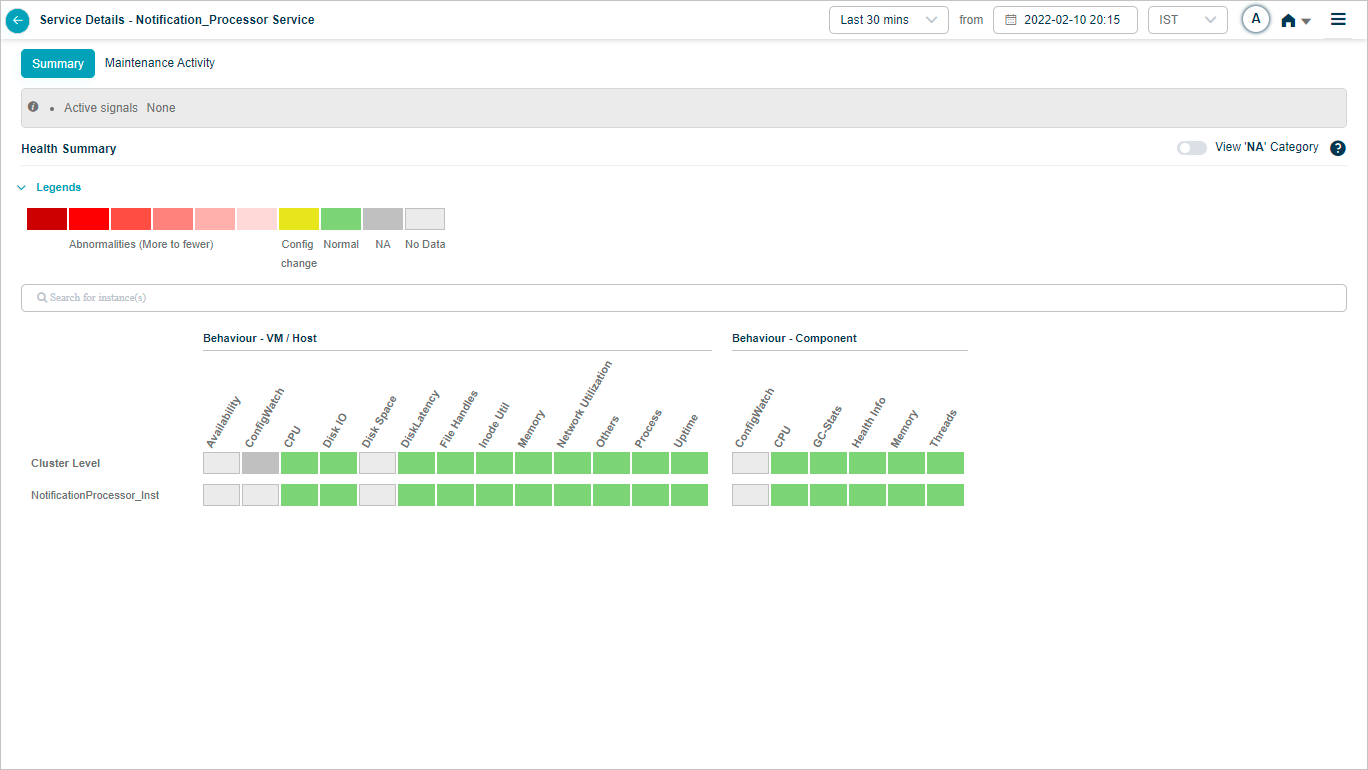This screenshot has width=1368, height=770.
Task: Click NotificationProcessor_Inst Threads health cell
Action: (x=945, y=495)
